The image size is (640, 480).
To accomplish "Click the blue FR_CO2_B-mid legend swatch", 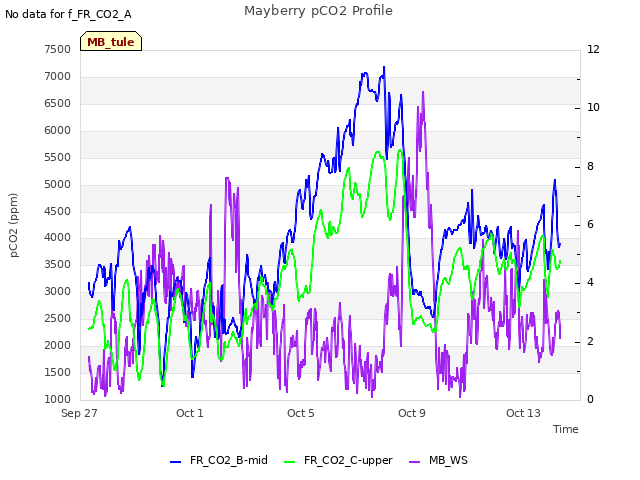I will [176, 462].
